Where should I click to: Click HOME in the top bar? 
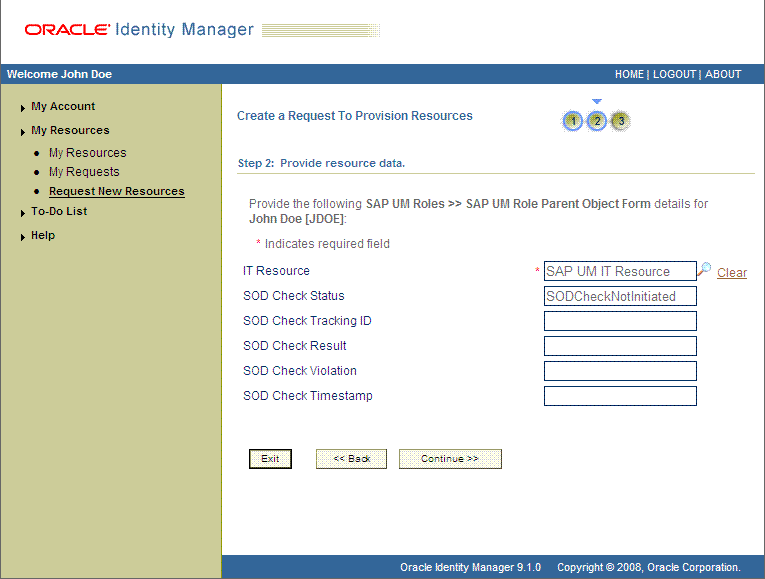coord(629,74)
